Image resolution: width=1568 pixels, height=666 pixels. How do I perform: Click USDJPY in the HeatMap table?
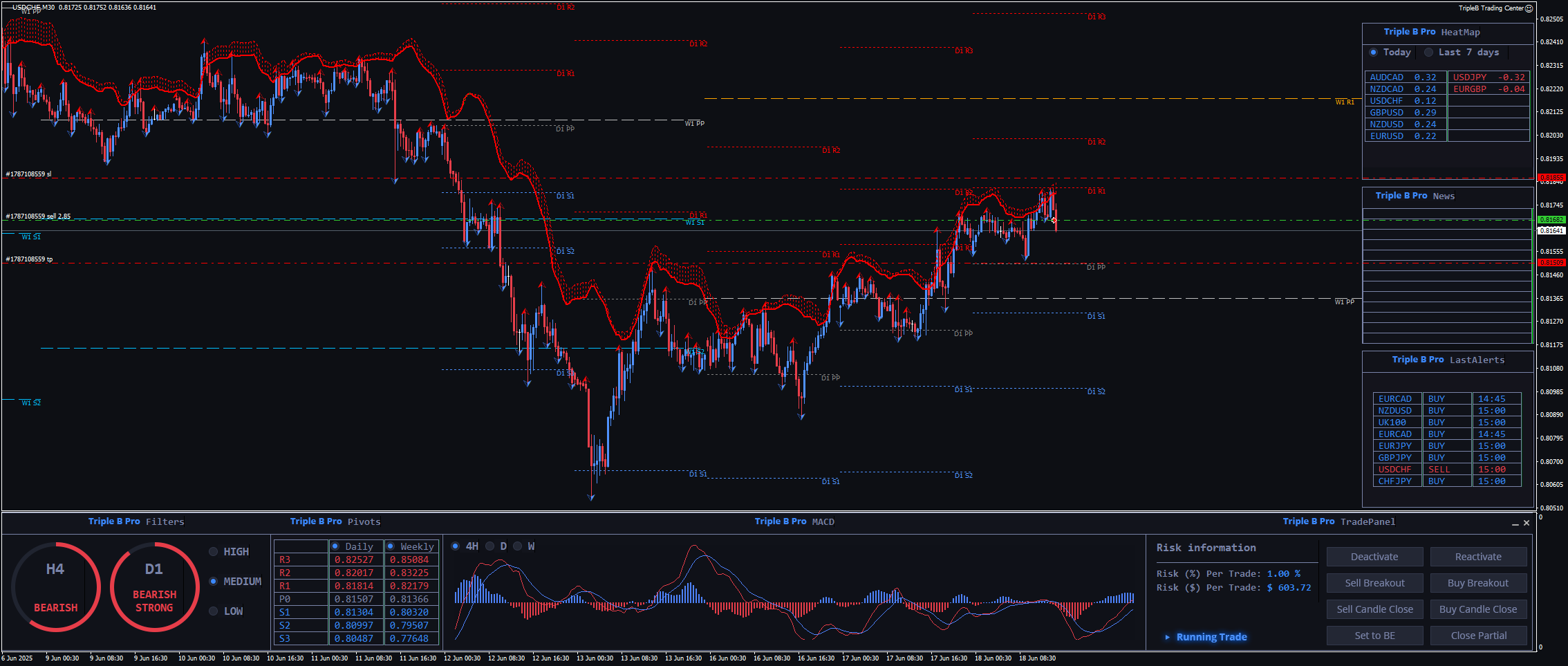point(1469,77)
